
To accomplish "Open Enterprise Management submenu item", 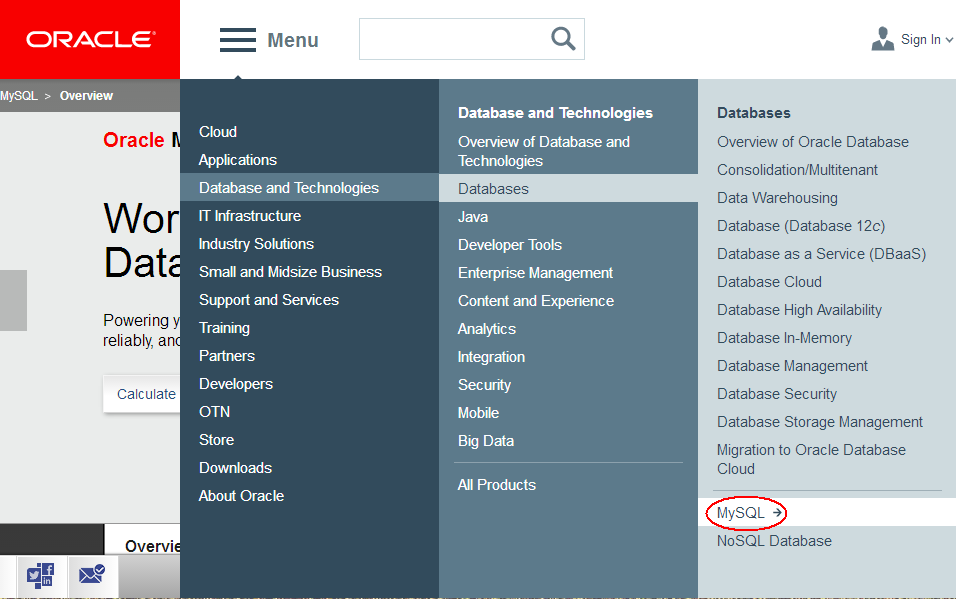I will (535, 273).
